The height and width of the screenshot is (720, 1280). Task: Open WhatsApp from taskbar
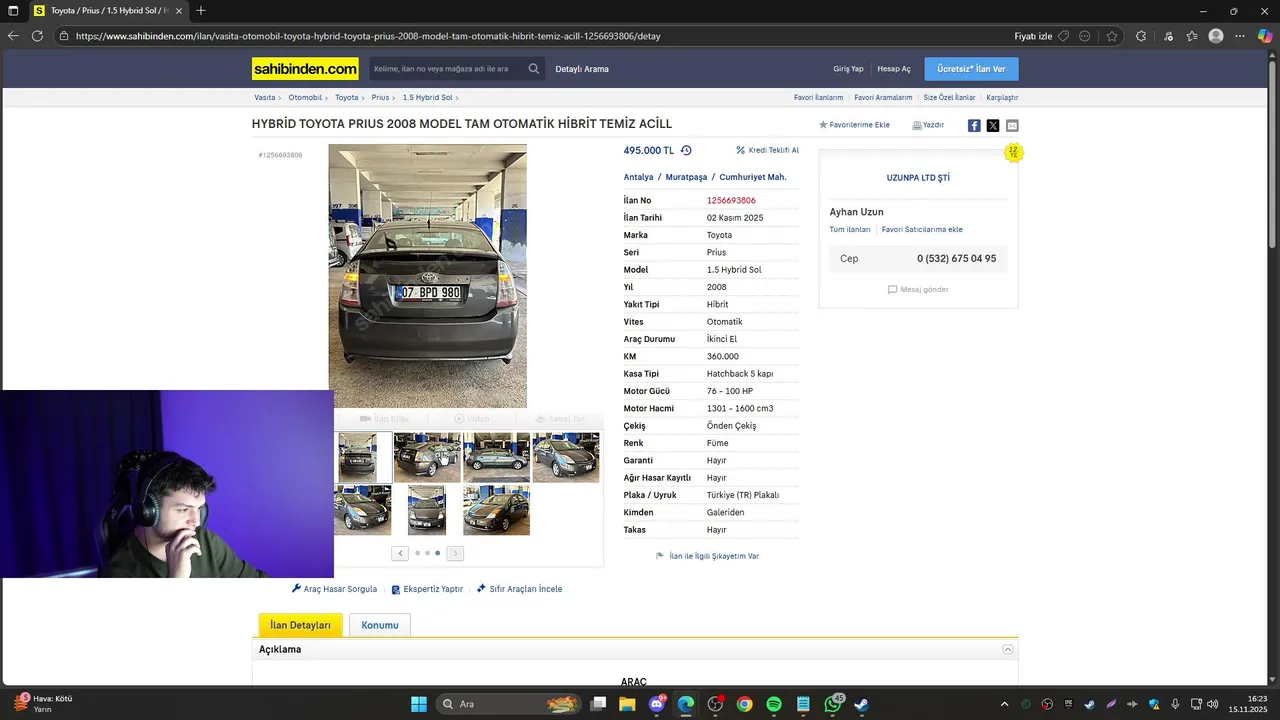click(x=833, y=704)
